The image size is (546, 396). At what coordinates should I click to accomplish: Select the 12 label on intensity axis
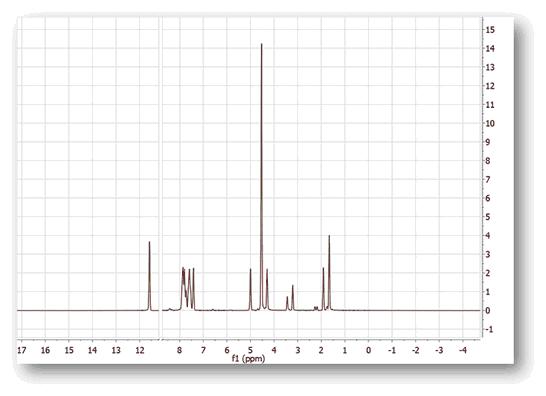point(490,86)
